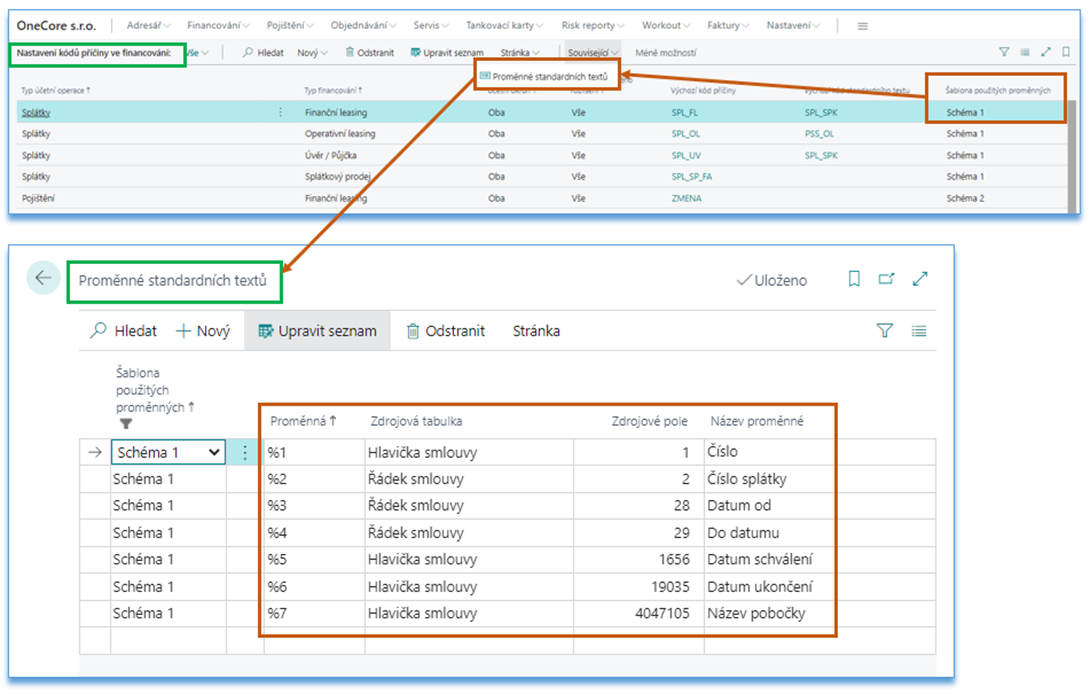Screen dimensions: 1090x694
Task: Open the Schéma 1 dropdown in first row
Action: click(213, 452)
